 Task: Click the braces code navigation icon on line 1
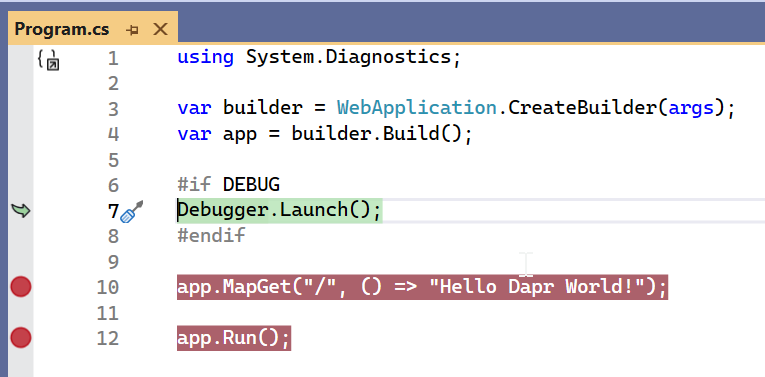[x=48, y=60]
